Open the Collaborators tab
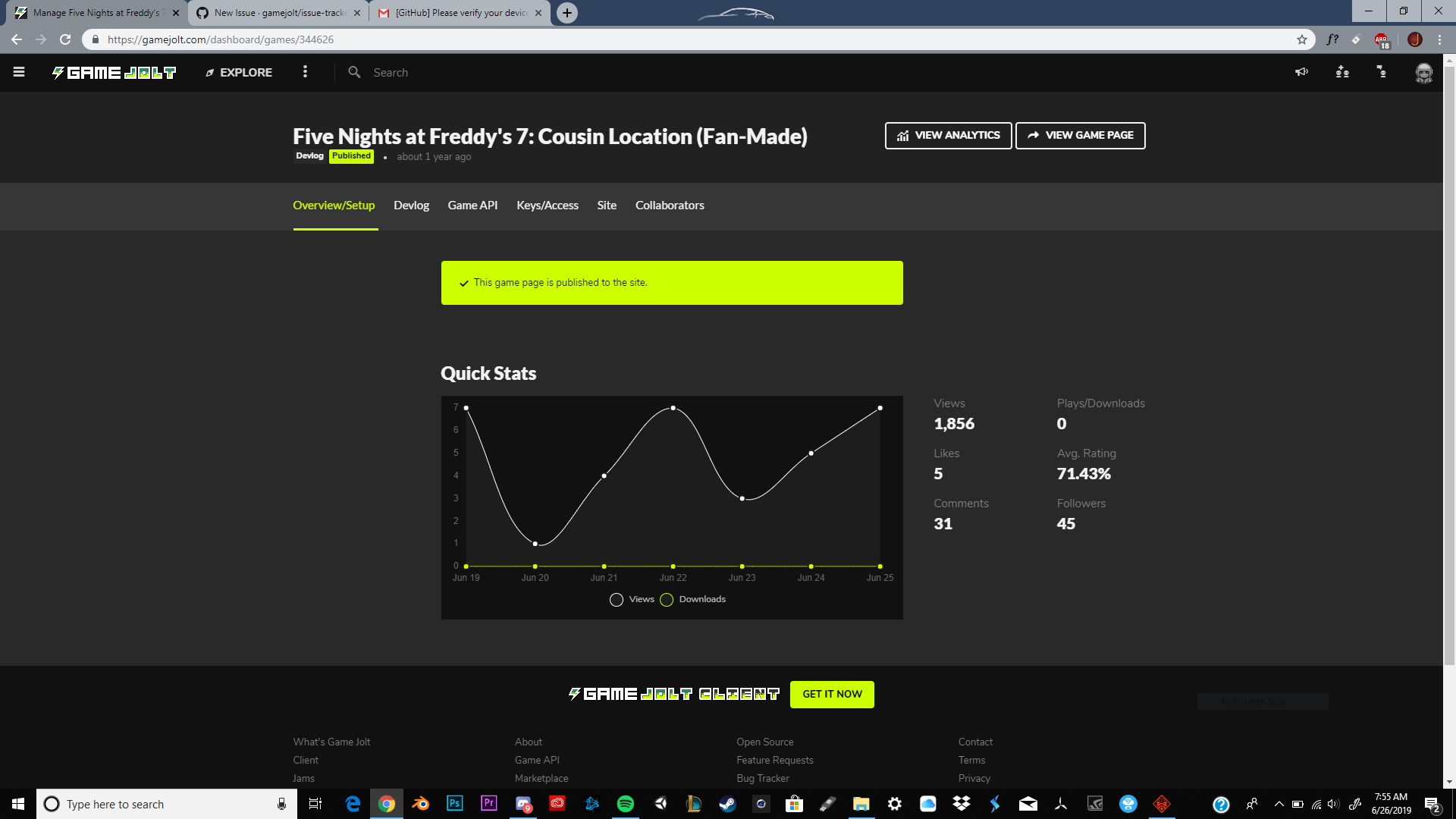Screen dimensions: 1456x819 670,205
